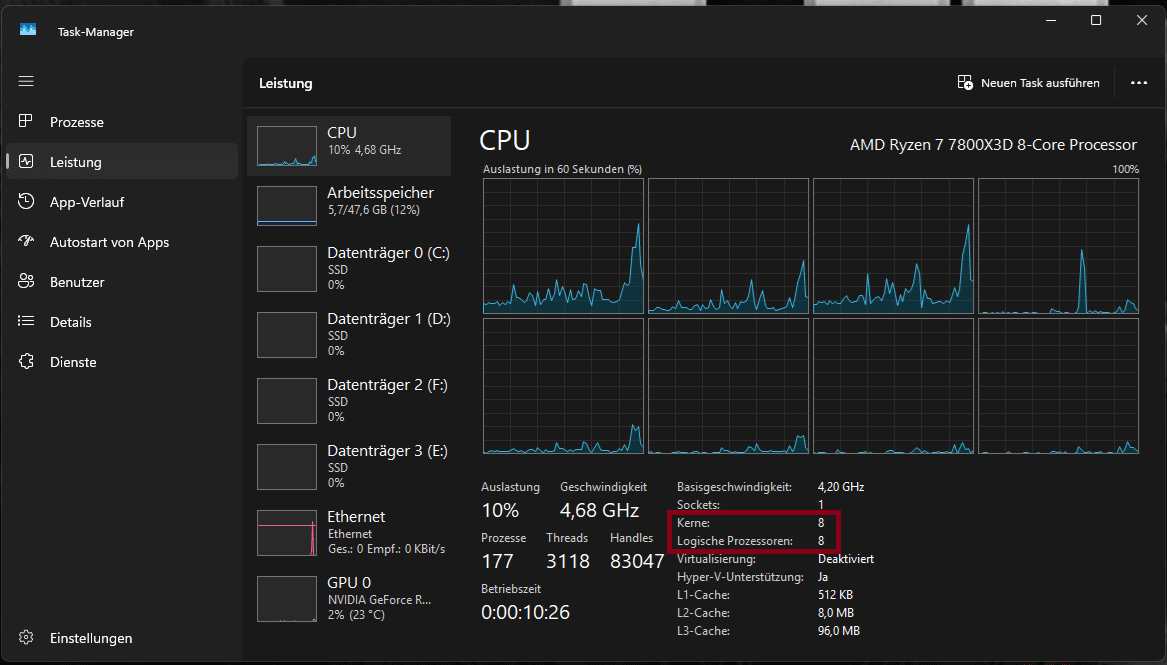The width and height of the screenshot is (1167, 665).
Task: Click the Prozesse sidebar icon
Action: [26, 121]
